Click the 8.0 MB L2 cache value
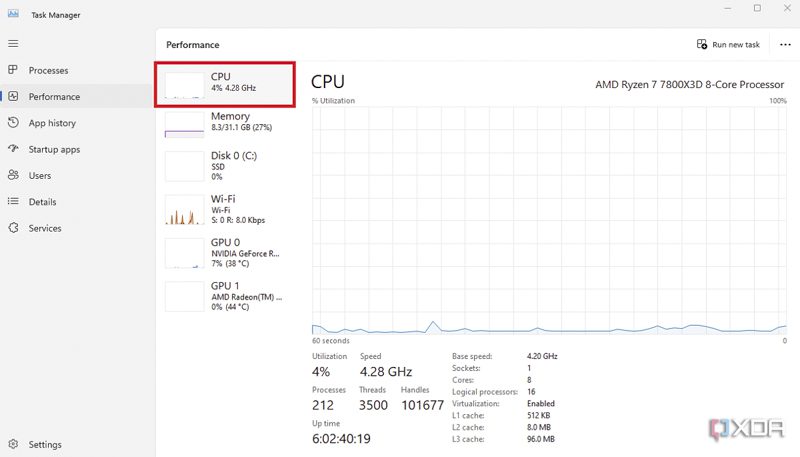This screenshot has height=457, width=800. tap(539, 427)
